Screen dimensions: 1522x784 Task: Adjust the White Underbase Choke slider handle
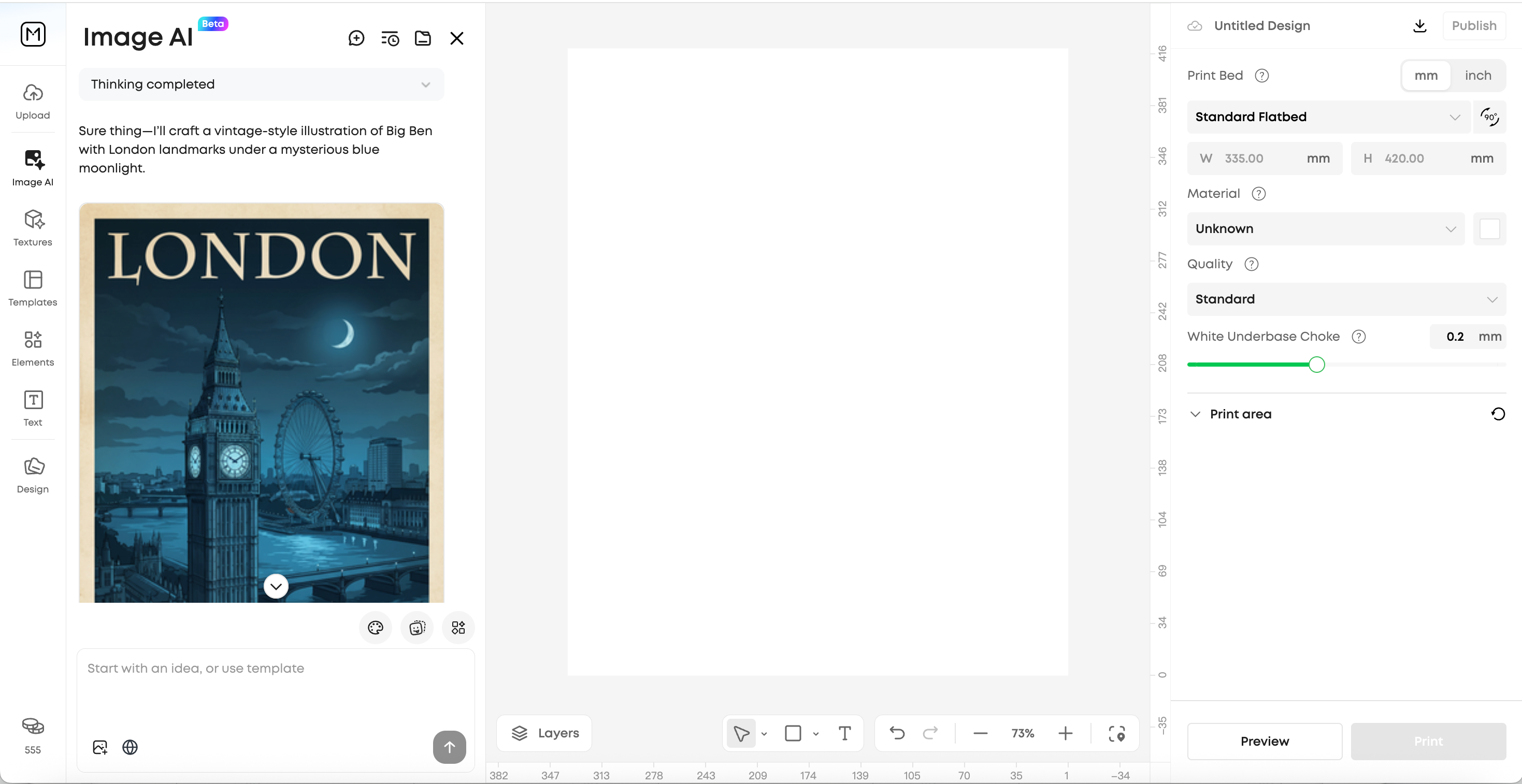pyautogui.click(x=1316, y=365)
